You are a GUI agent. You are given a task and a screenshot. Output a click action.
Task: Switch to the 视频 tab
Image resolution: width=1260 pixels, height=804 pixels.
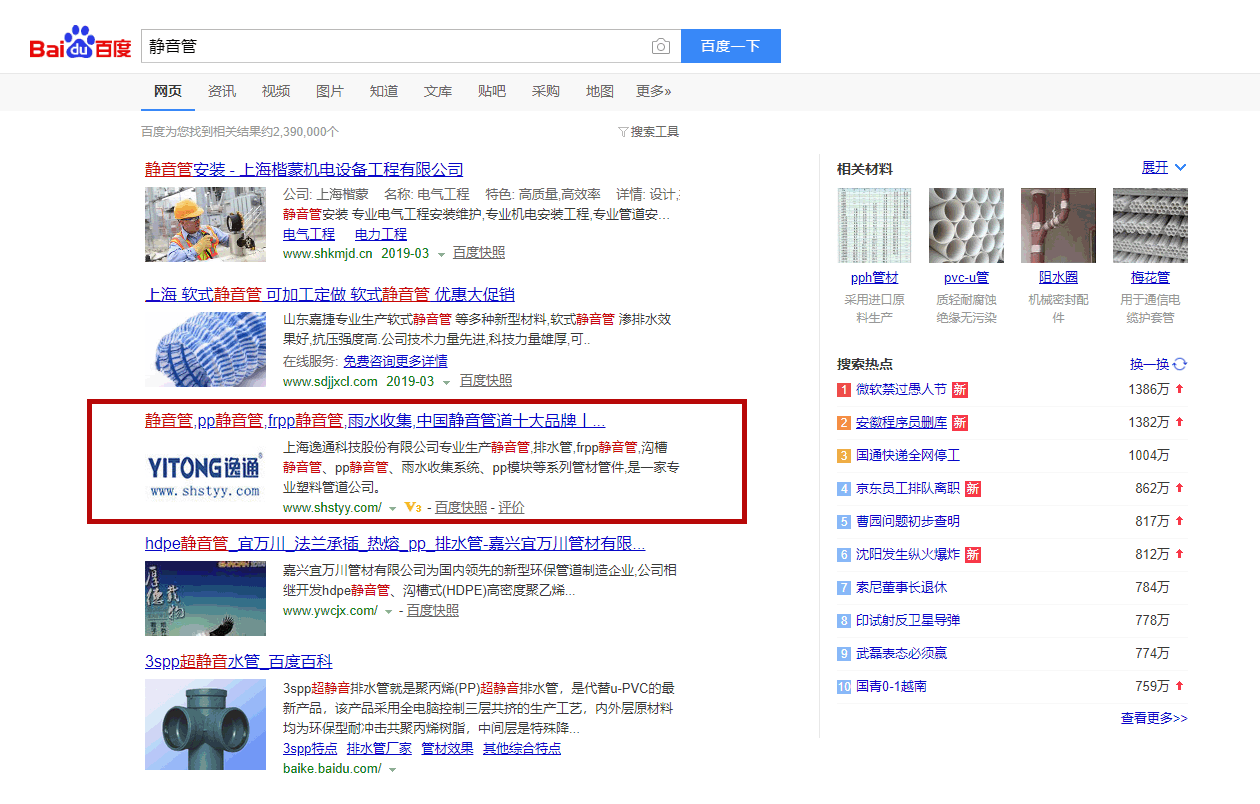pyautogui.click(x=276, y=91)
